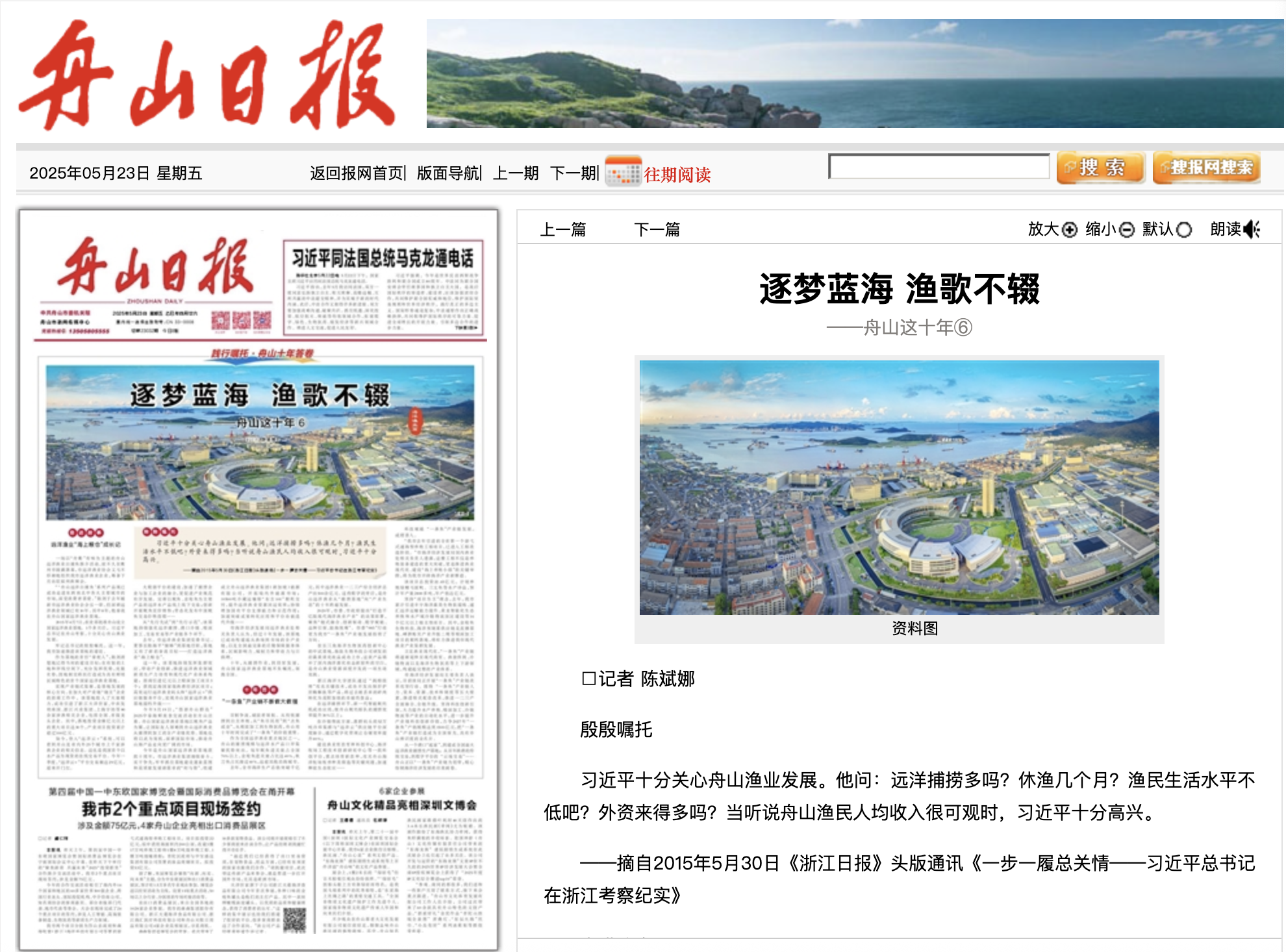Open 往期阅读 past issues link

tap(677, 175)
